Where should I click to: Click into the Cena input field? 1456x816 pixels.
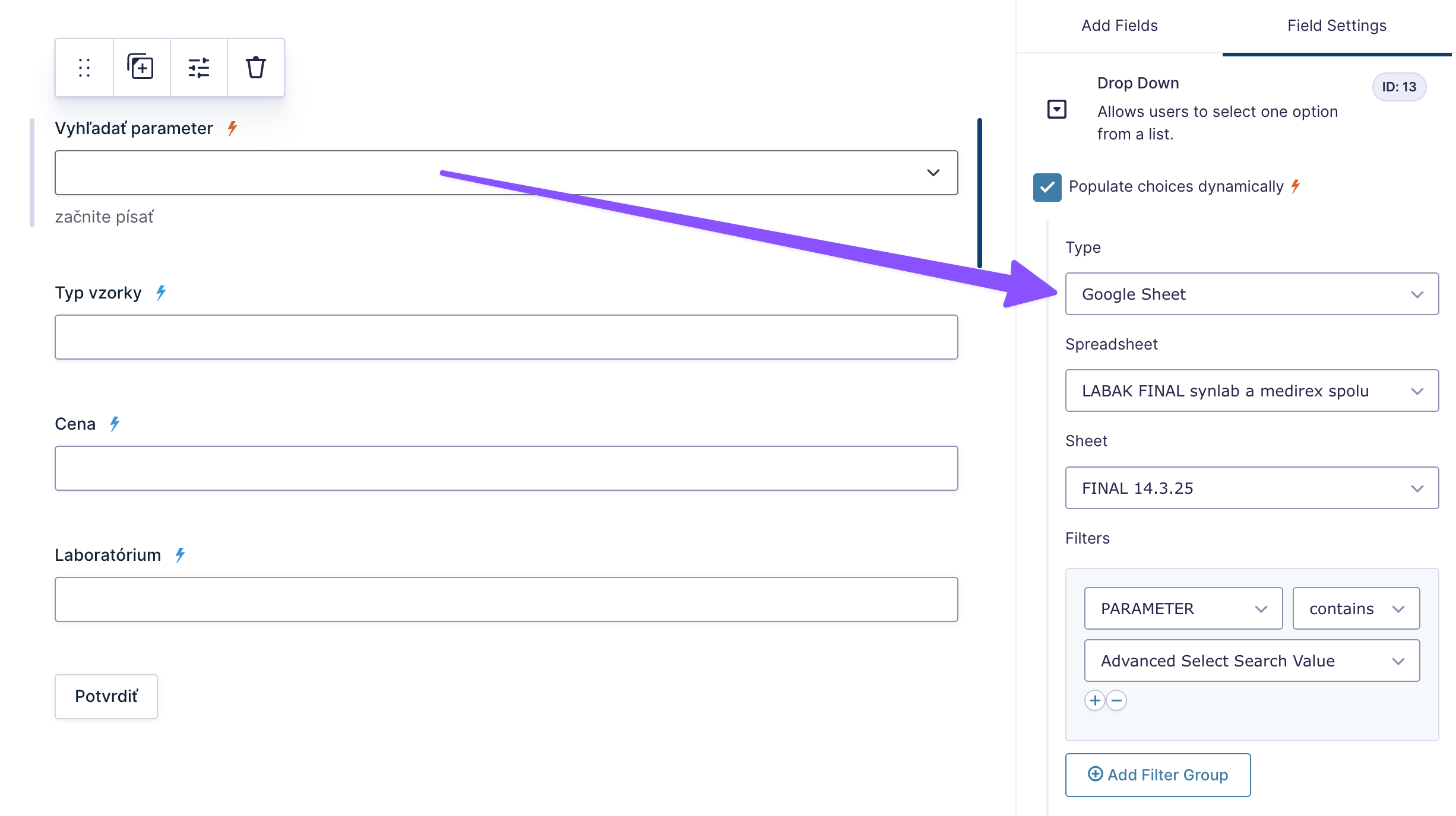[506, 468]
